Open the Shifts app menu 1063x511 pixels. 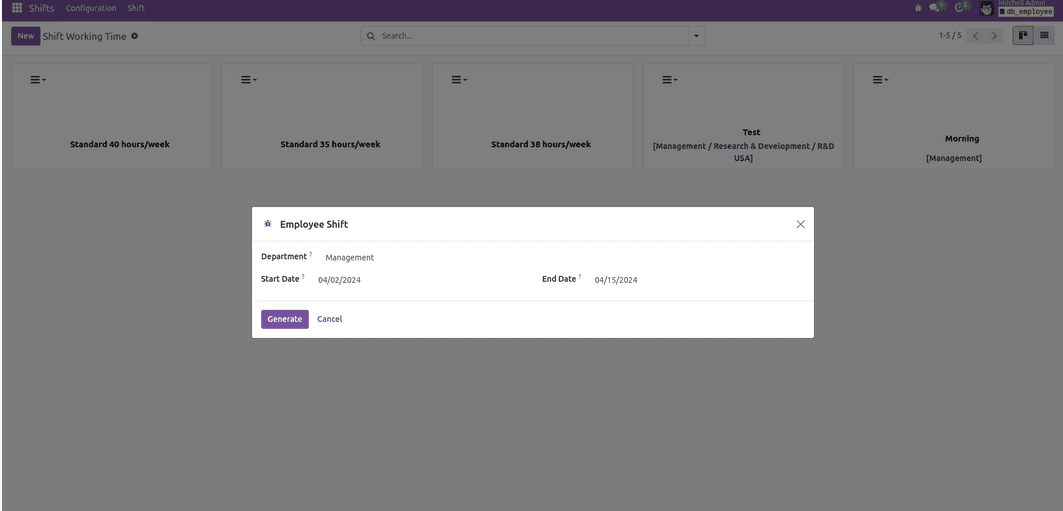pyautogui.click(x=41, y=8)
